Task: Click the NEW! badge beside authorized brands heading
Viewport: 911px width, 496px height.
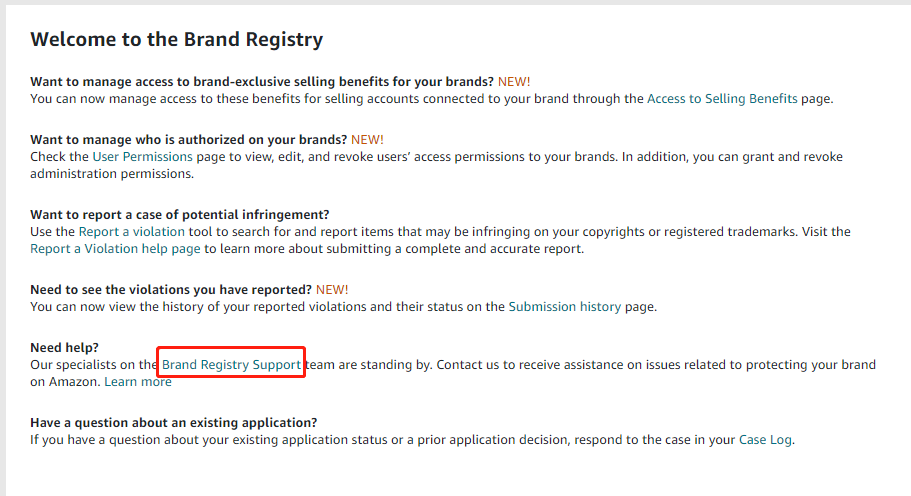Action: (x=367, y=140)
